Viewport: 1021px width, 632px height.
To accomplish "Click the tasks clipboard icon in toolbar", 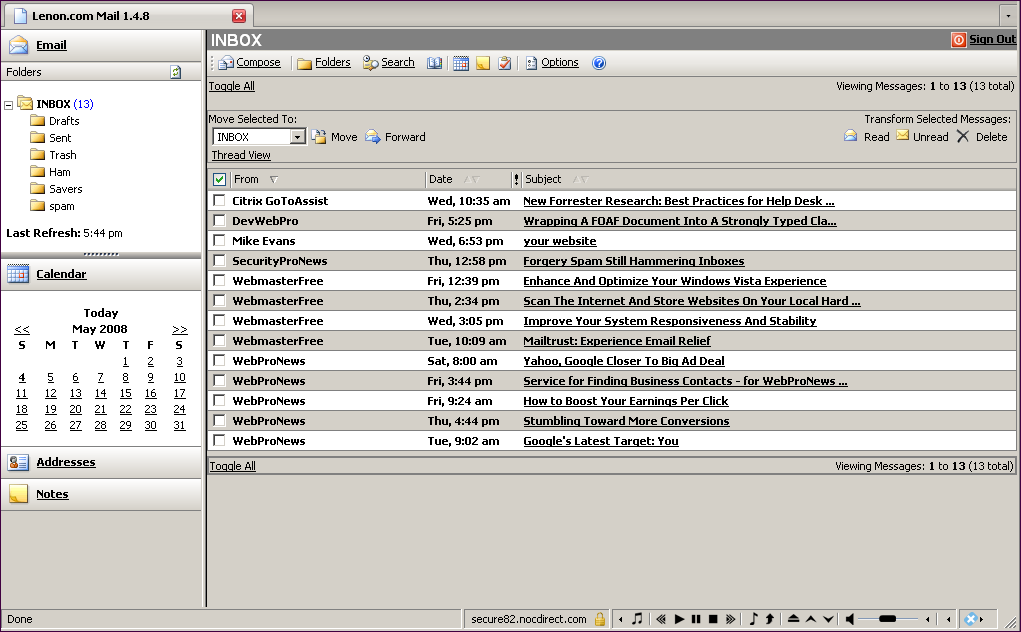I will point(505,63).
